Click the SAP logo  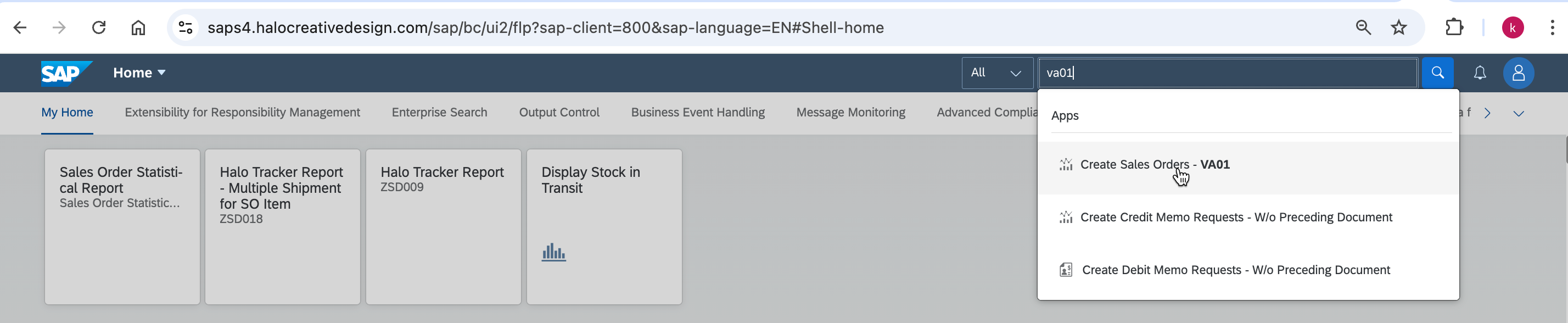click(66, 73)
